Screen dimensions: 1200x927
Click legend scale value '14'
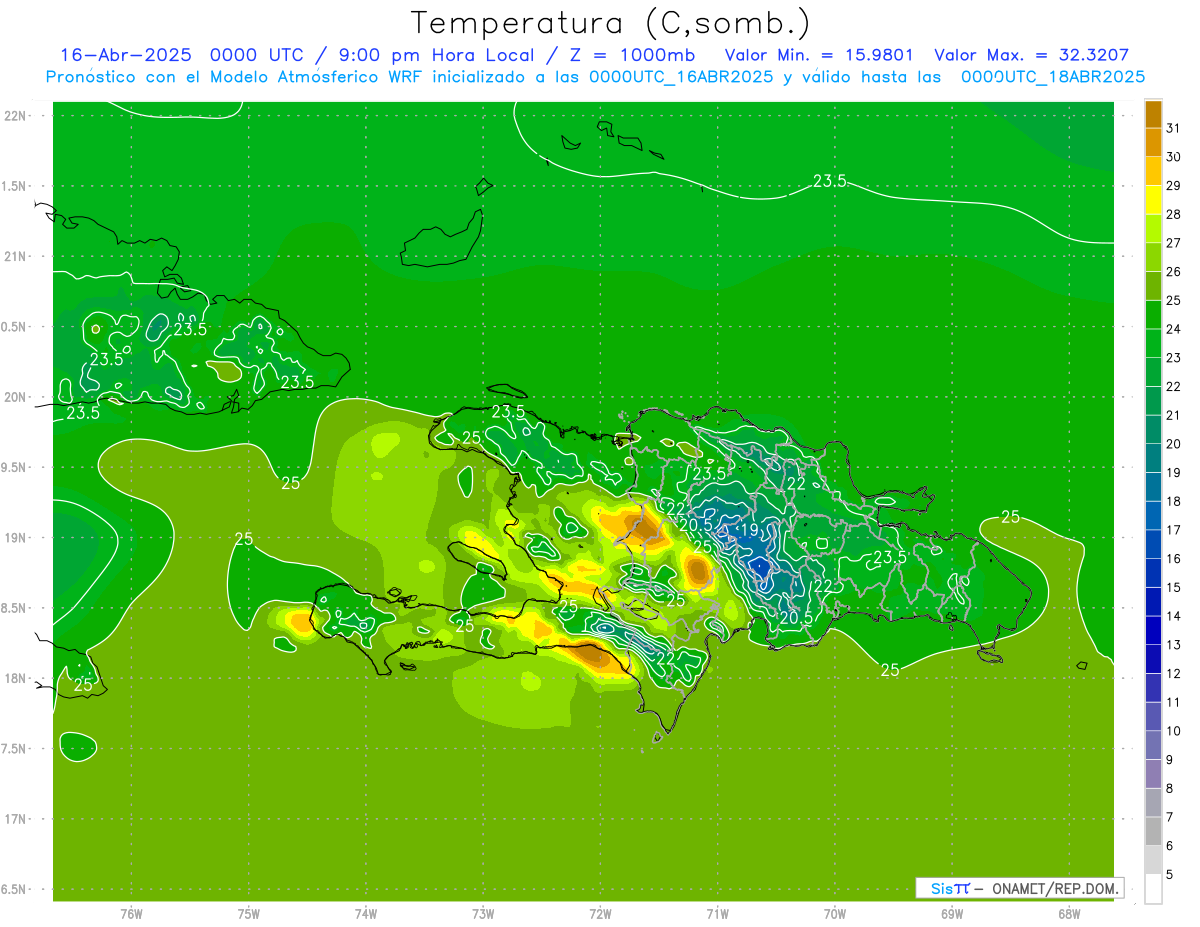1173,616
